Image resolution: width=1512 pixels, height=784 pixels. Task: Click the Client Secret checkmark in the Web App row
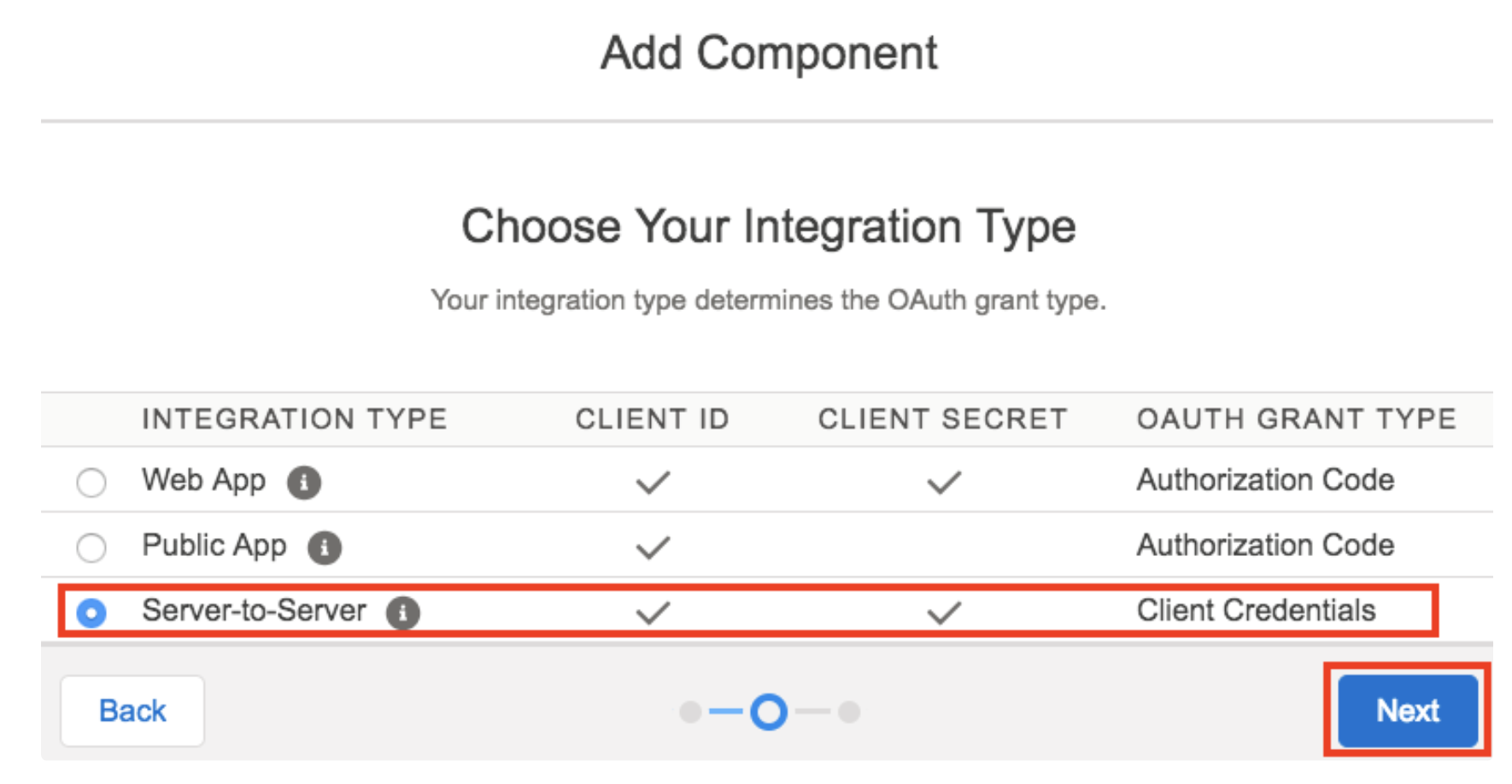pyautogui.click(x=944, y=483)
